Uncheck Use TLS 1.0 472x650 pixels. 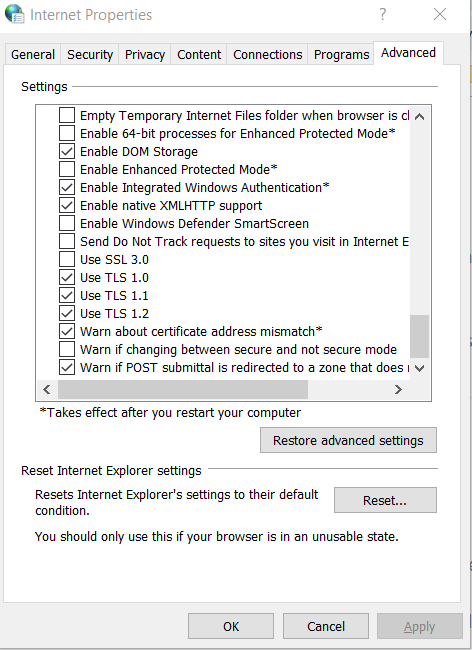coord(67,277)
